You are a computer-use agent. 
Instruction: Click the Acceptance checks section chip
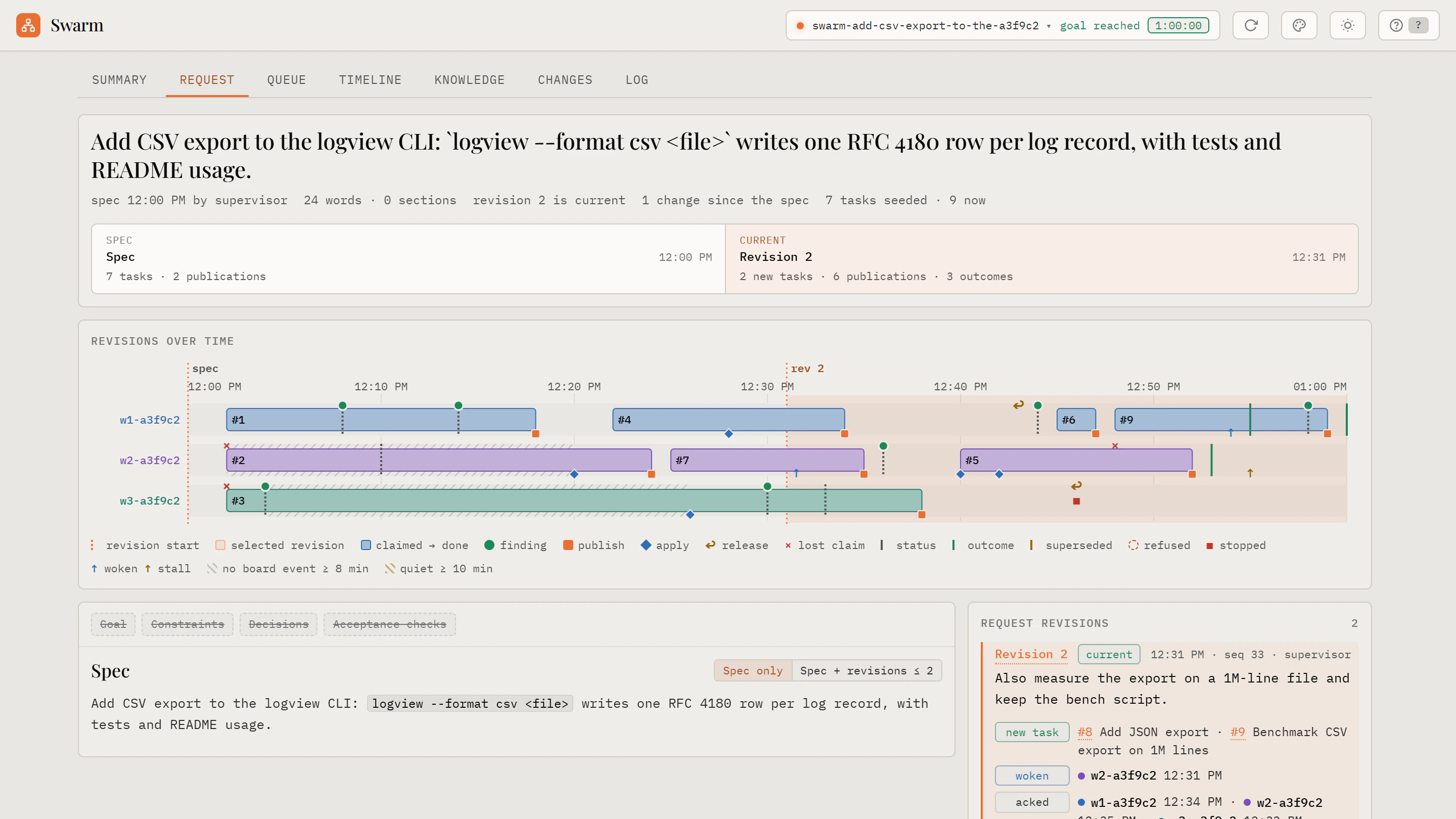(x=389, y=624)
